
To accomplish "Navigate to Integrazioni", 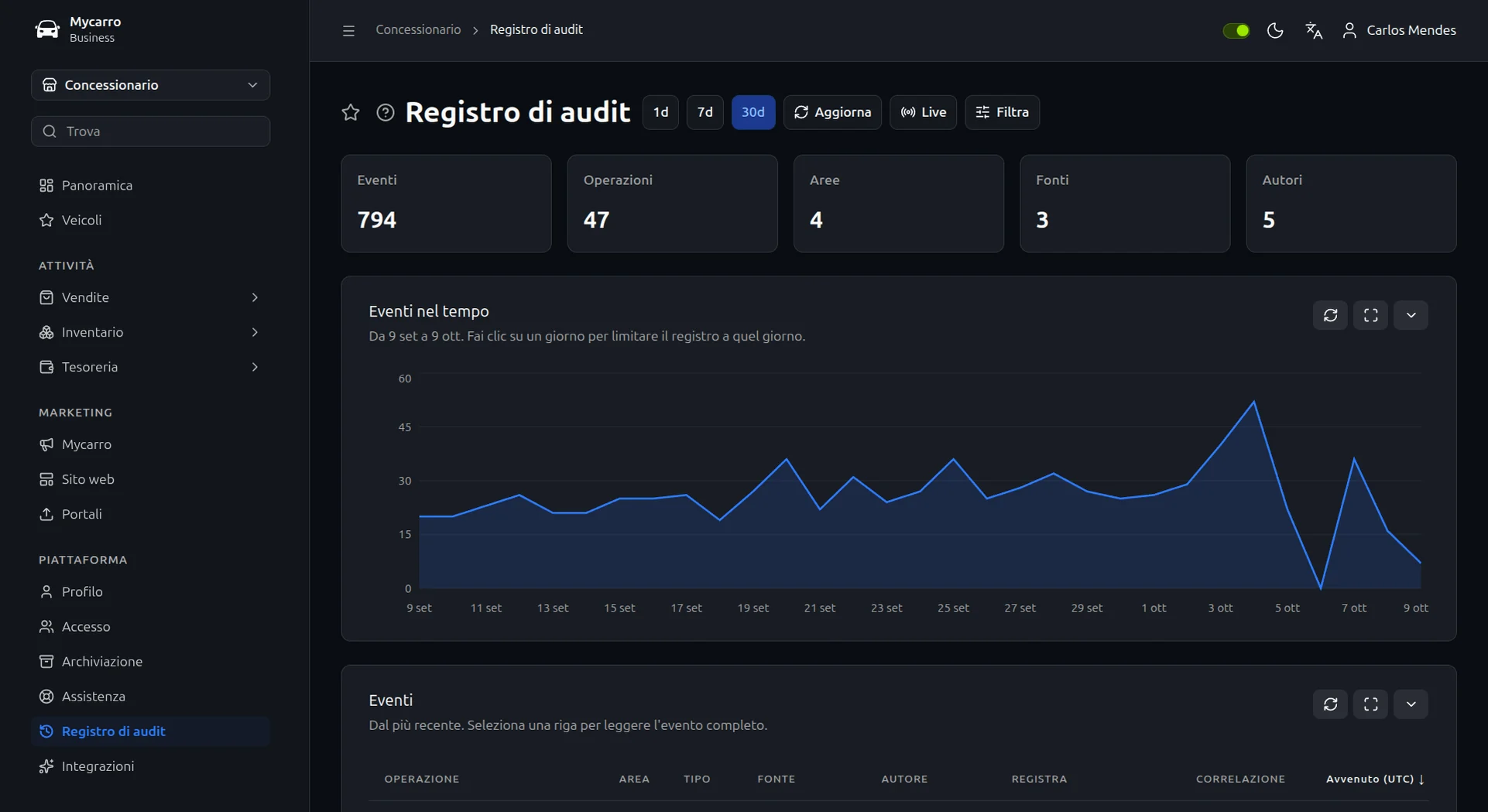I will click(151, 766).
